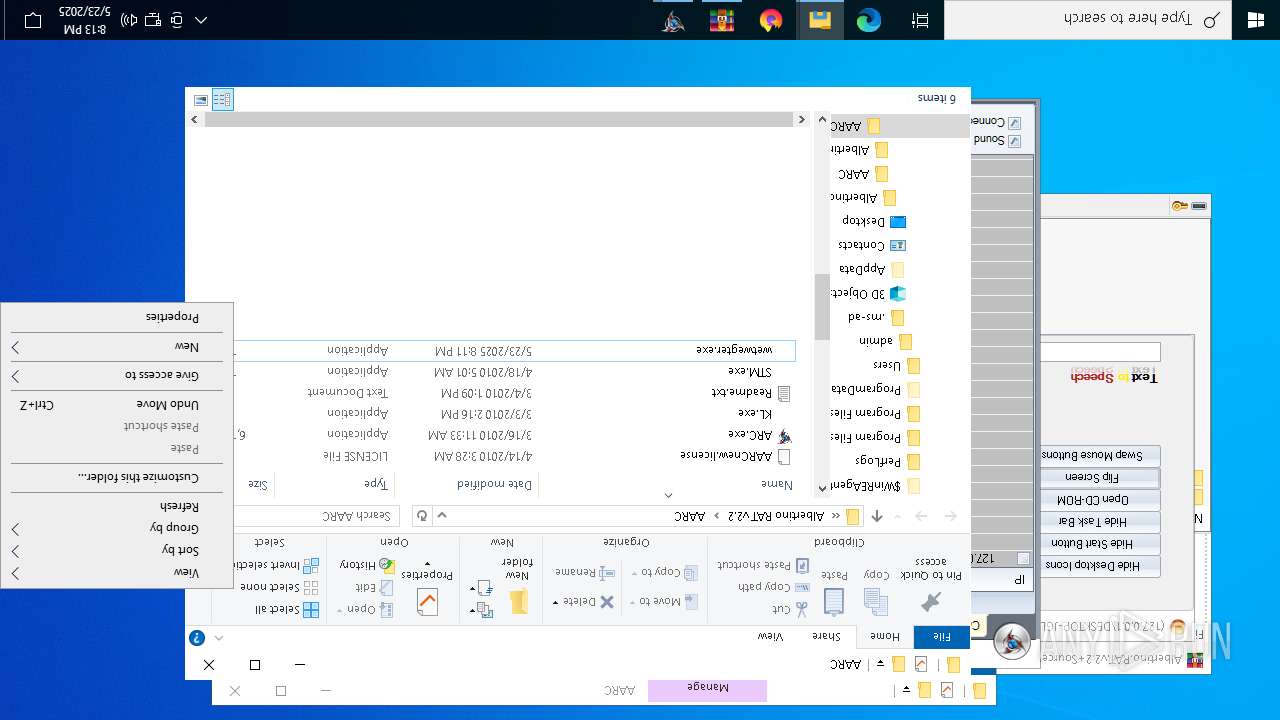Screen dimensions: 1280x720
Task: Click the History icon in the ribbon
Action: pyautogui.click(x=386, y=566)
